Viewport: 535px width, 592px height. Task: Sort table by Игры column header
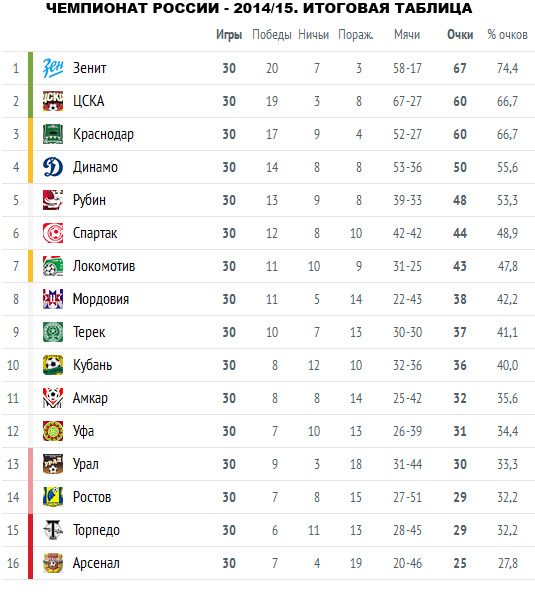pos(229,35)
